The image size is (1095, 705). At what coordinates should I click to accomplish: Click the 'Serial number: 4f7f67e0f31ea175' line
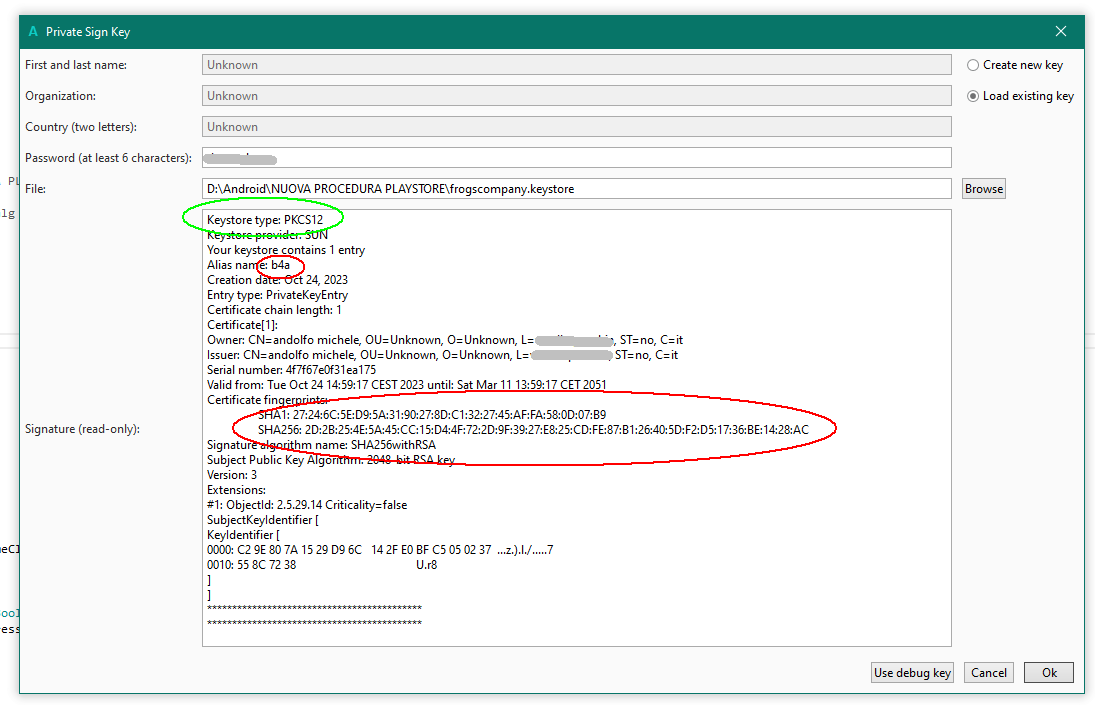point(291,370)
